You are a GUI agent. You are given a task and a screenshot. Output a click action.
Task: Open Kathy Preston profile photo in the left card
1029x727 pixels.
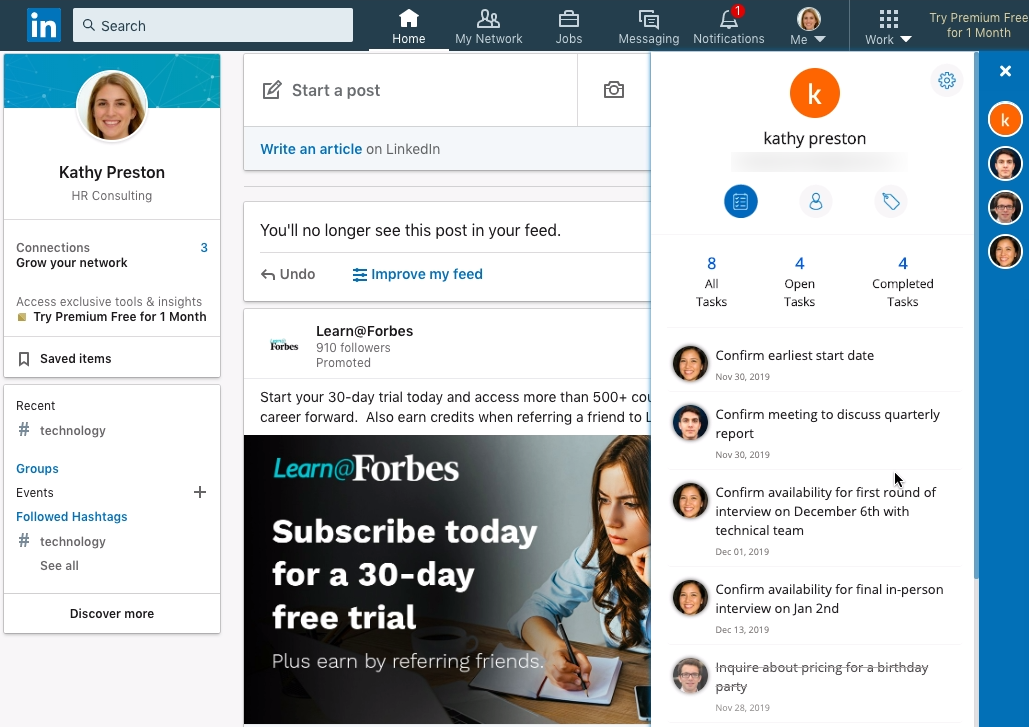click(x=112, y=105)
